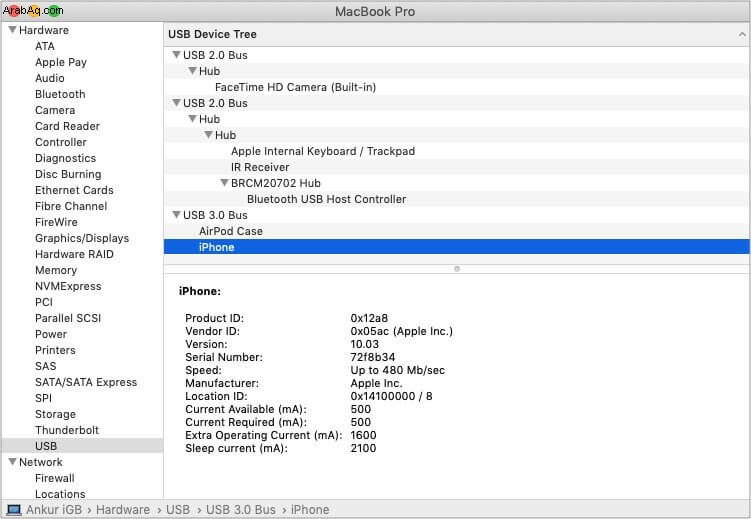Select Card Reader in the sidebar
This screenshot has height=519, width=751.
coord(68,126)
